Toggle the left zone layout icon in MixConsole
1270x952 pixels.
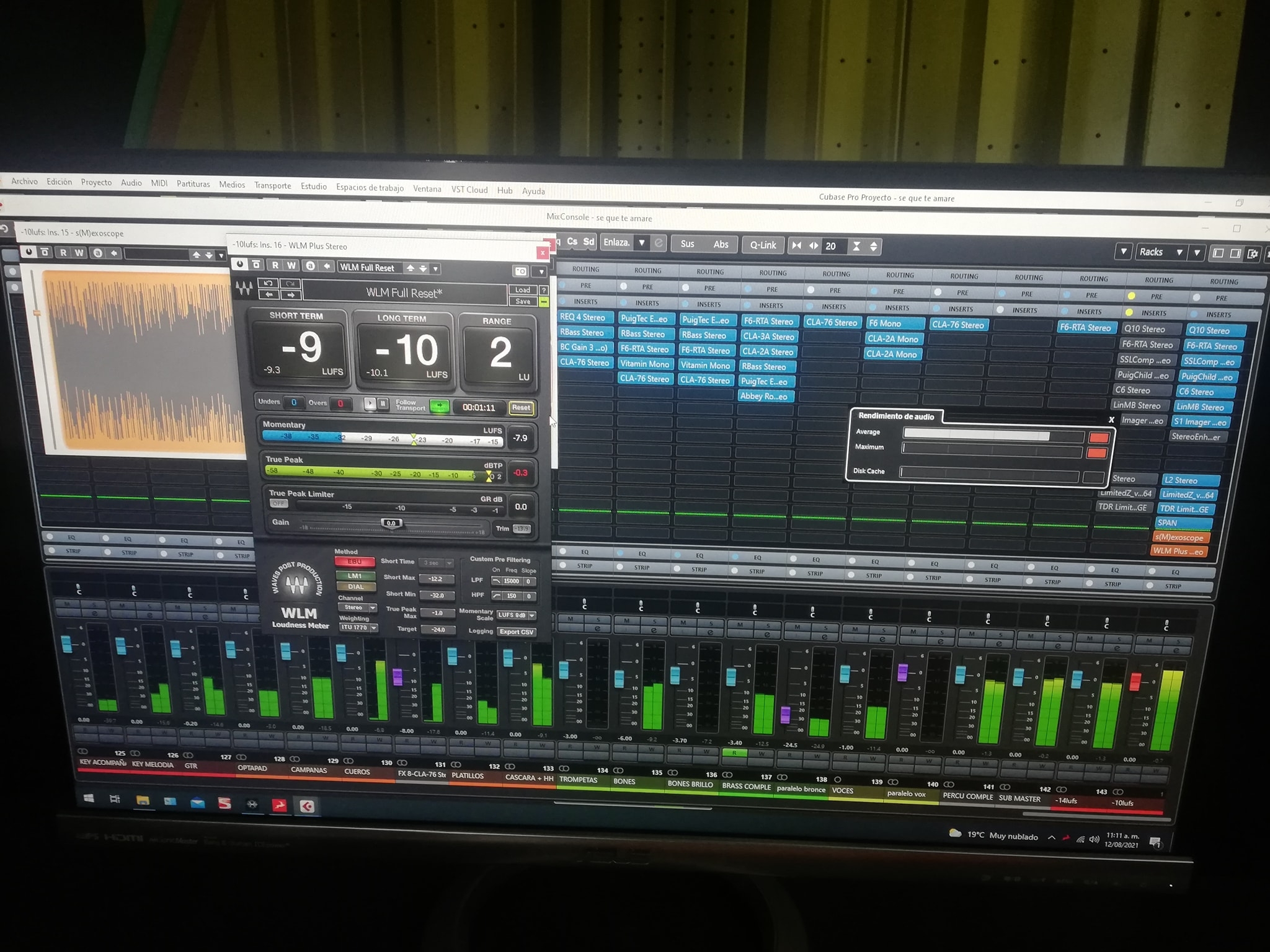click(1218, 253)
